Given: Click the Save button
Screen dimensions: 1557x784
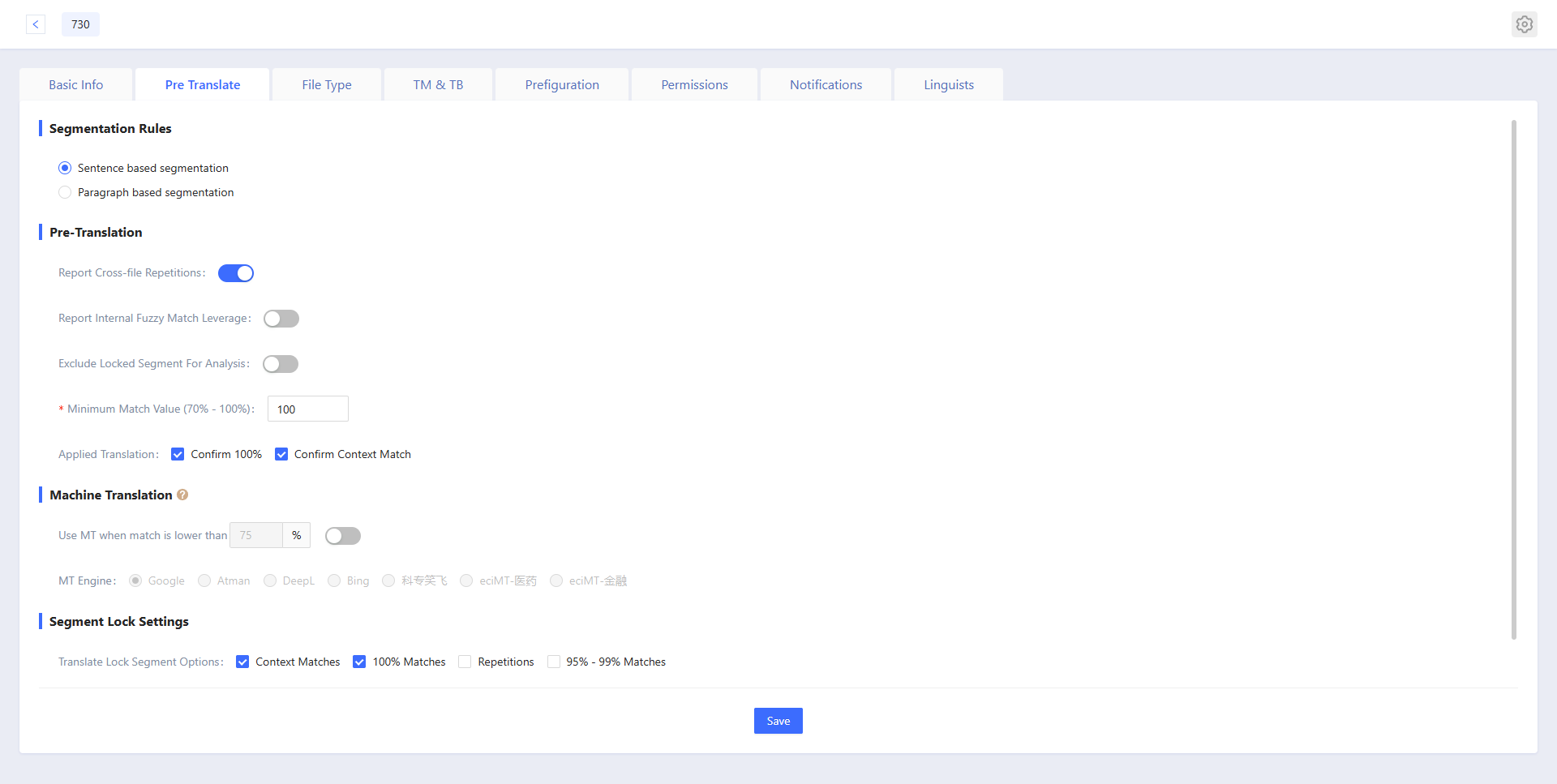Looking at the screenshot, I should coord(778,721).
